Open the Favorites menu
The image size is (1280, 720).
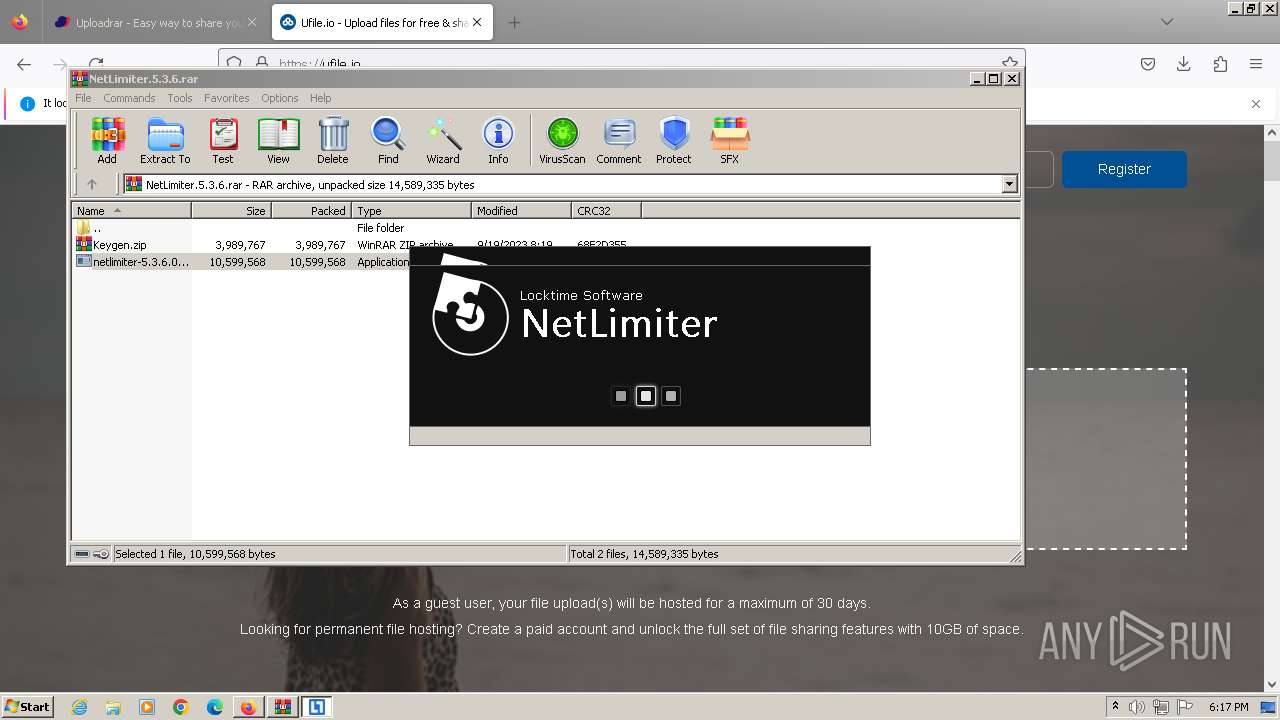pyautogui.click(x=227, y=98)
